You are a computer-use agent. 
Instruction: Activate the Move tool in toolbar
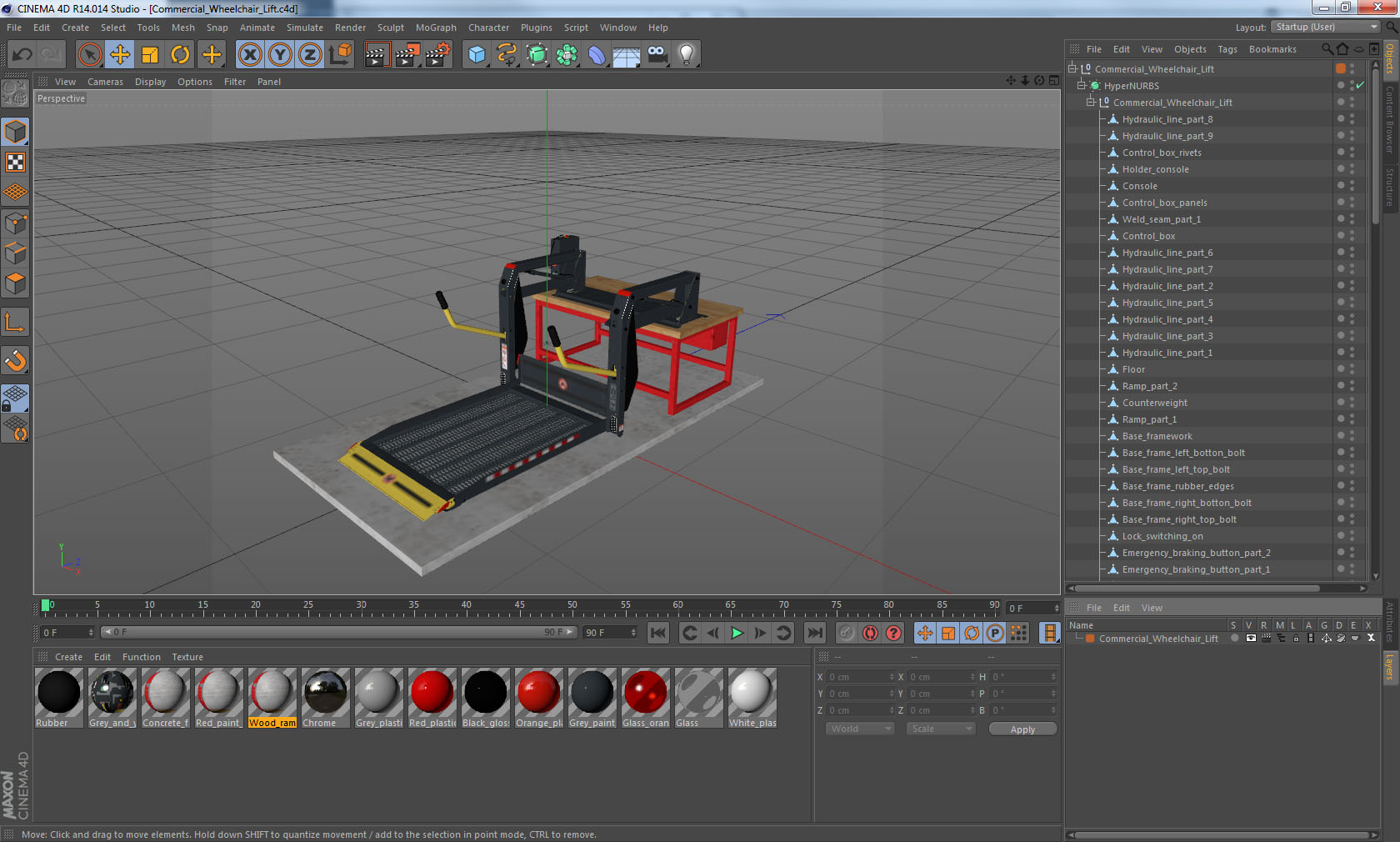(120, 55)
